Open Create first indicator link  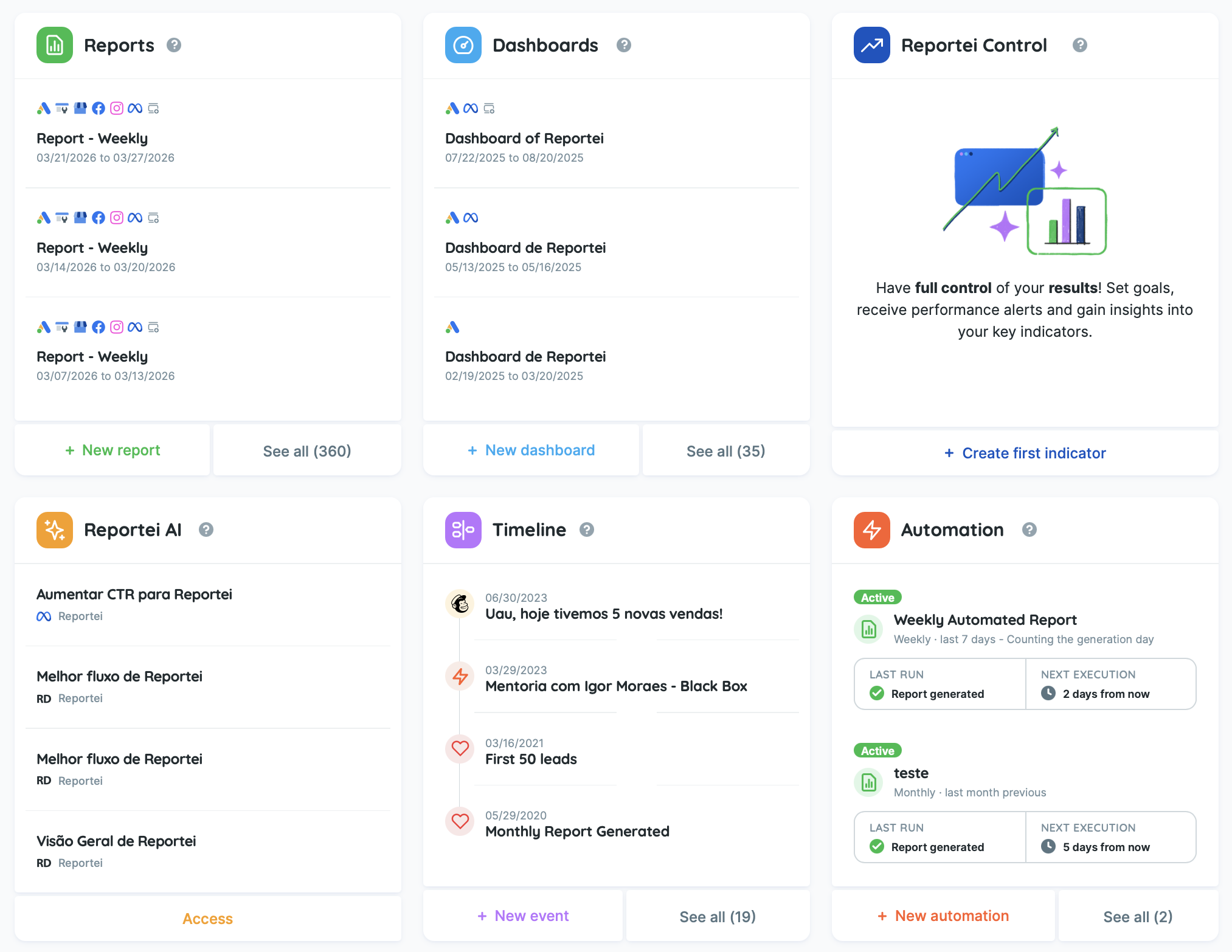(x=1025, y=453)
